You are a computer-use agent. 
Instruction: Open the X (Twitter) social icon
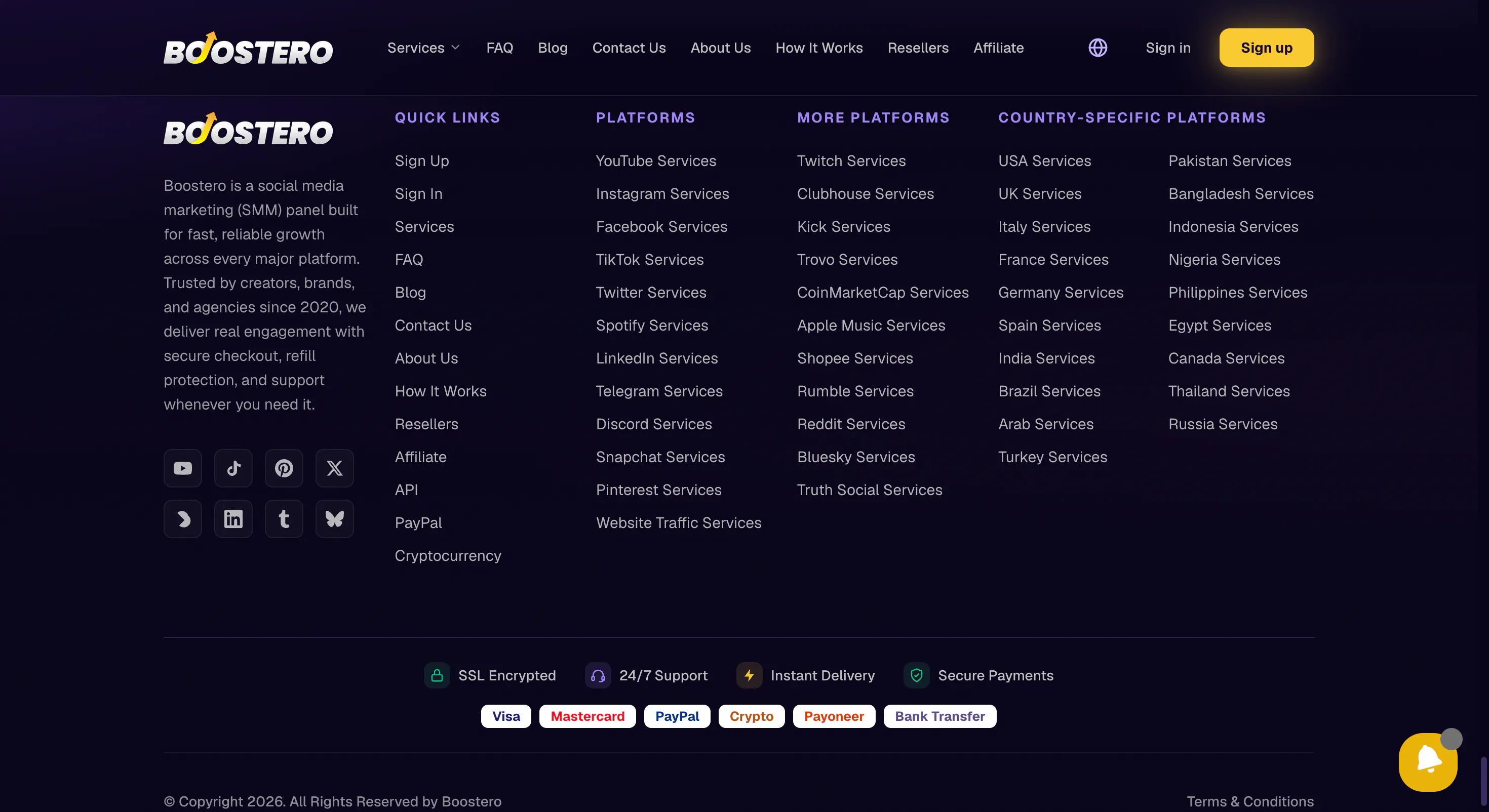335,468
